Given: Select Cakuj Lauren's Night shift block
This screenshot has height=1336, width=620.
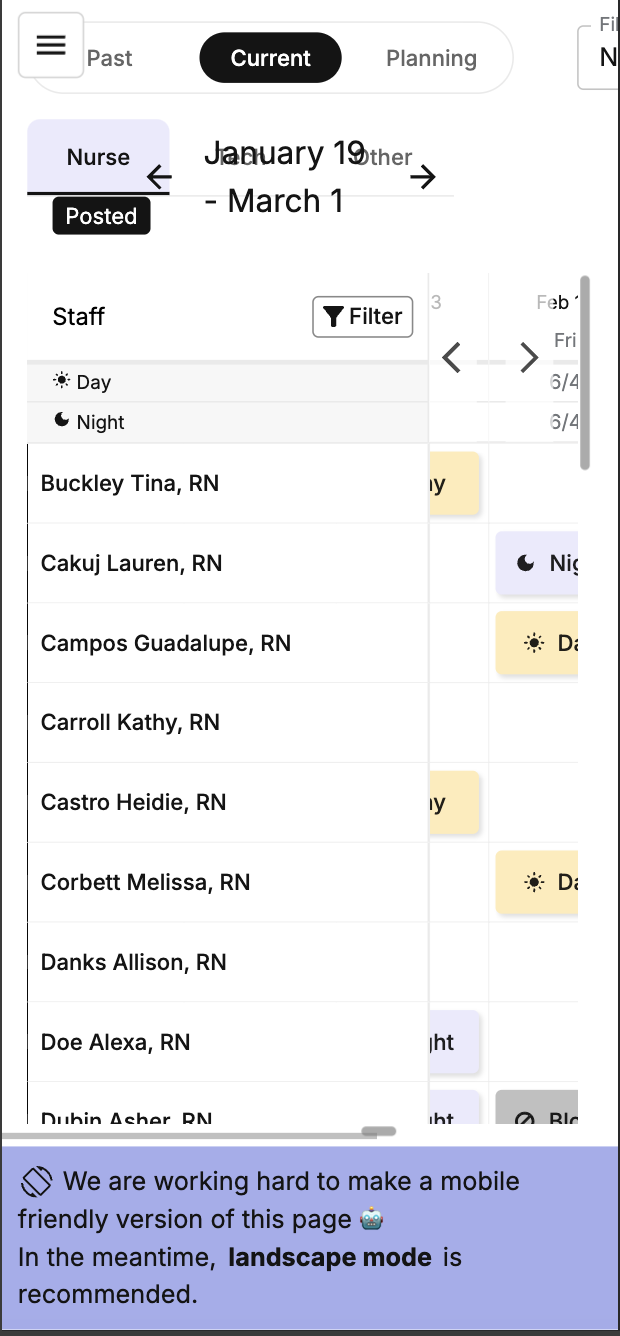Looking at the screenshot, I should 538,563.
